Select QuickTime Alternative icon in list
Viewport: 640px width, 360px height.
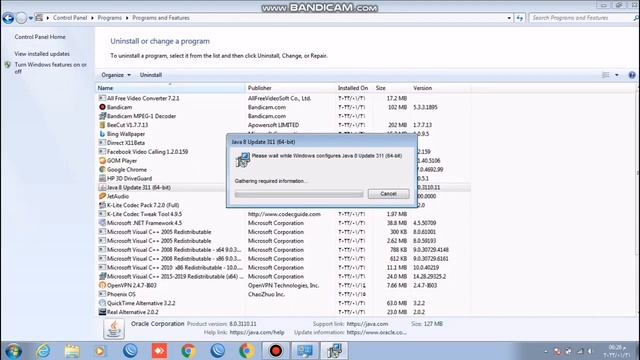point(102,303)
